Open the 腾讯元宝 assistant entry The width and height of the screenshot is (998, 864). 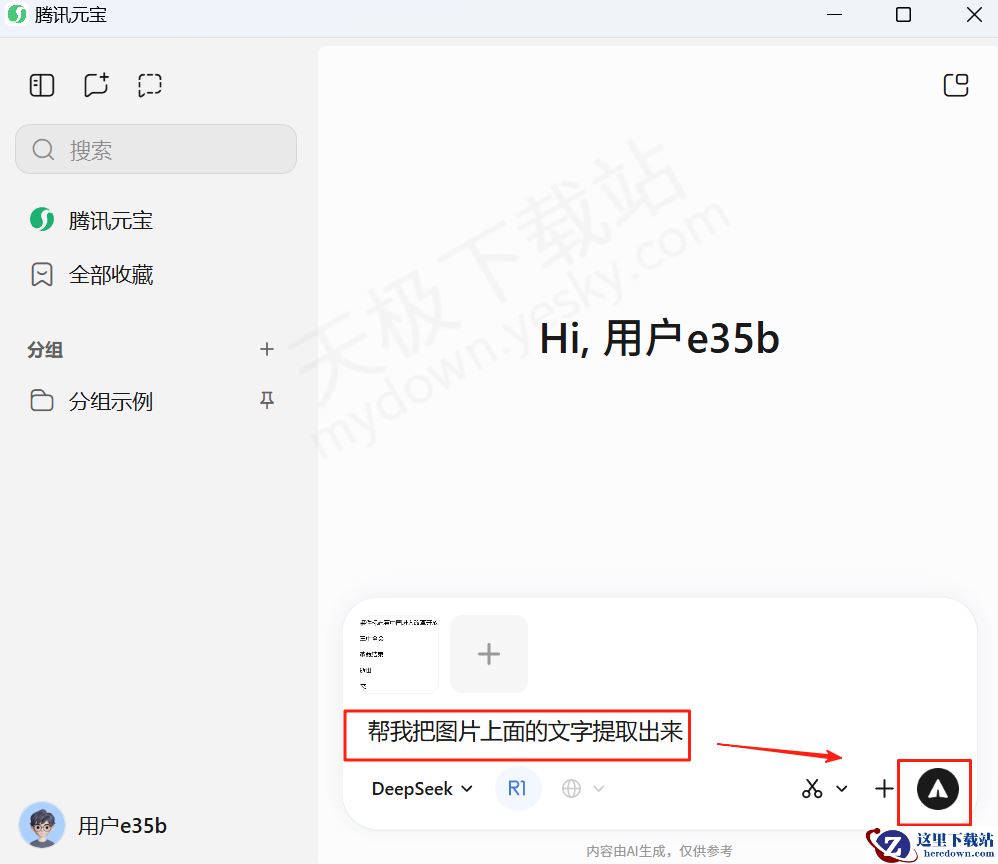point(111,221)
